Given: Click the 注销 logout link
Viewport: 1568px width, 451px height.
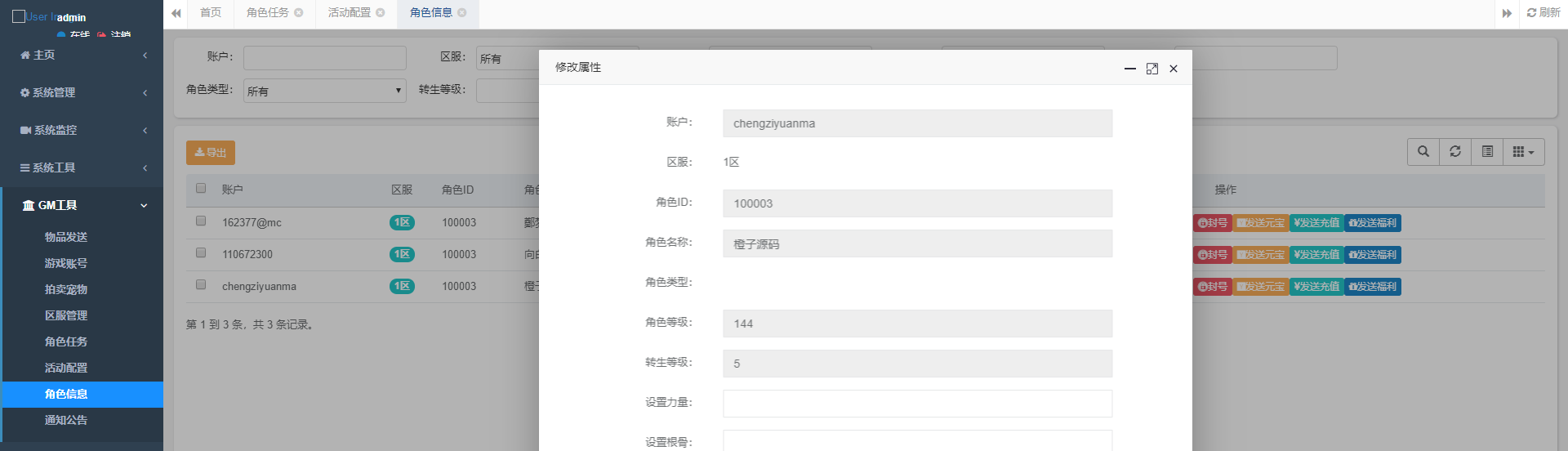Looking at the screenshot, I should pyautogui.click(x=115, y=35).
